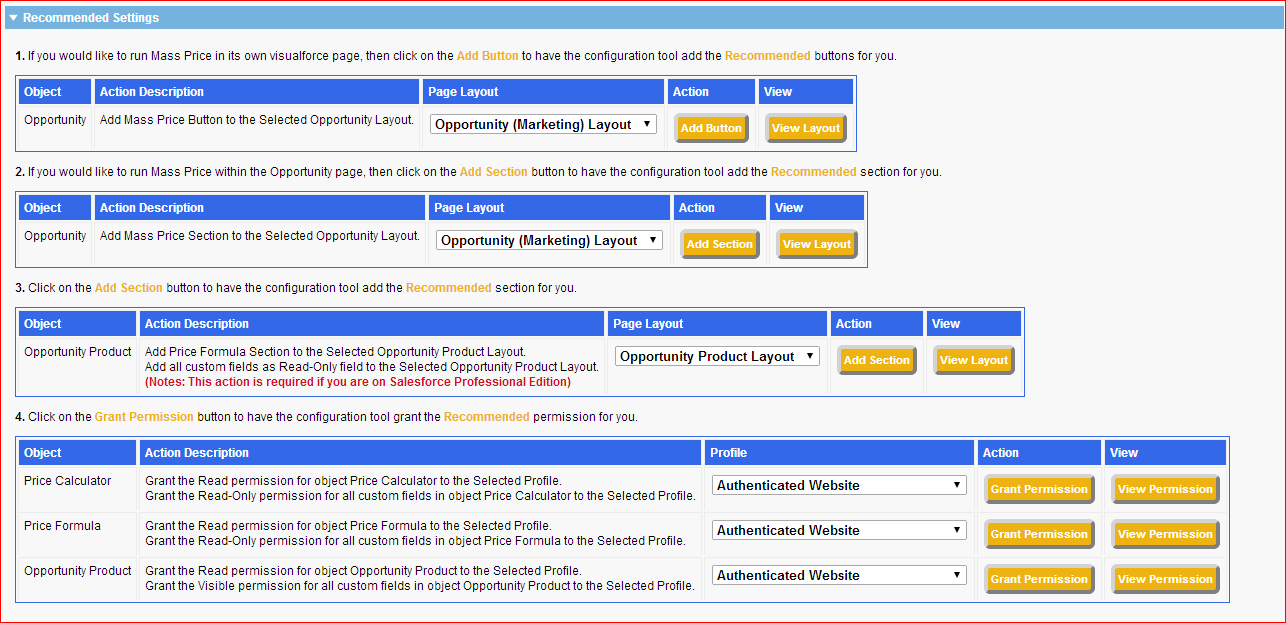View Permission for Price Formula object
Image resolution: width=1286 pixels, height=623 pixels.
pos(1165,534)
